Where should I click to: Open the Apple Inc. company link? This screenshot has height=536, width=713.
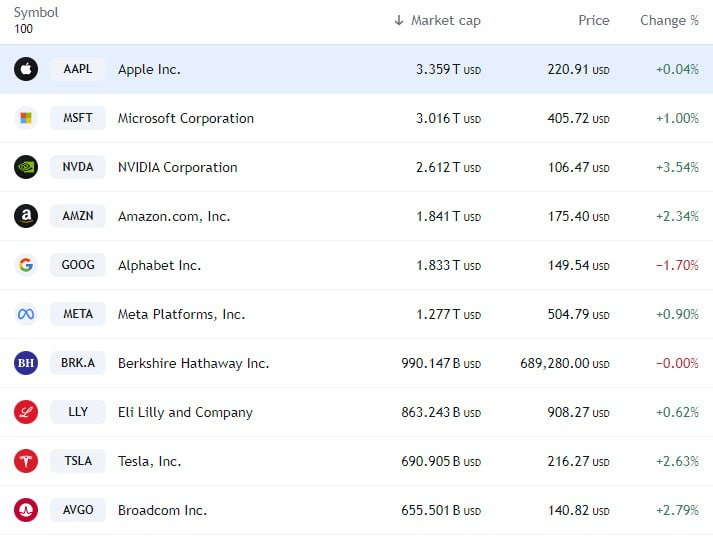coord(149,70)
